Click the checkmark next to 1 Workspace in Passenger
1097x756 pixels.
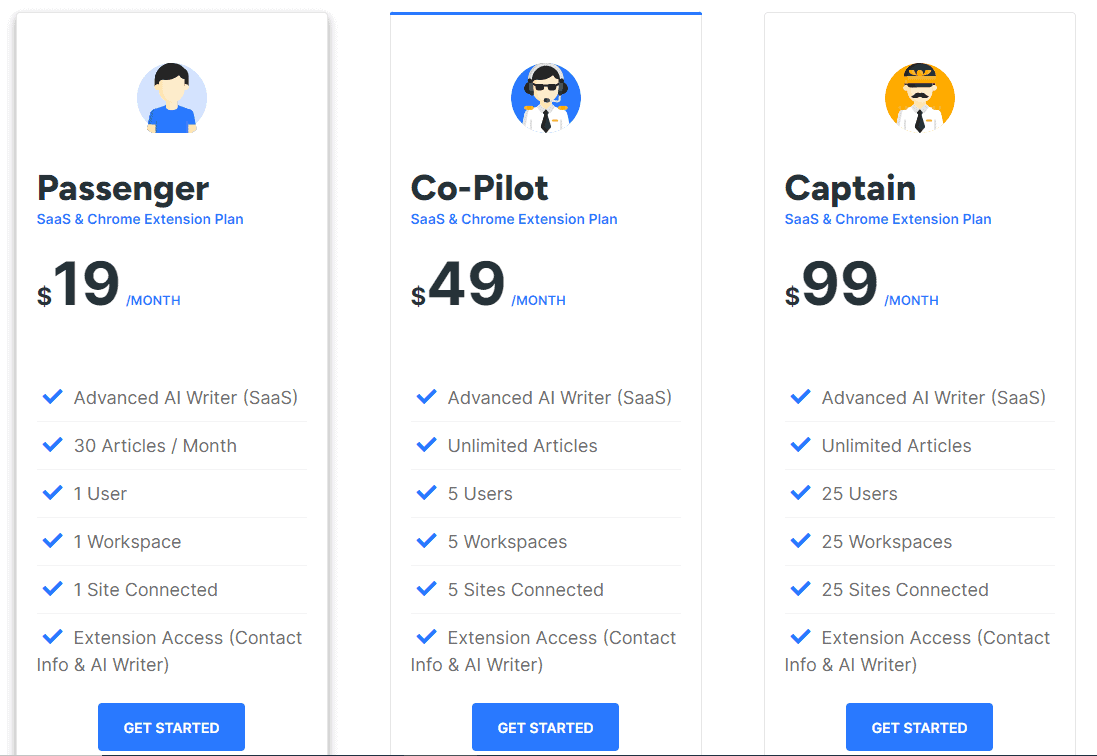click(x=52, y=541)
